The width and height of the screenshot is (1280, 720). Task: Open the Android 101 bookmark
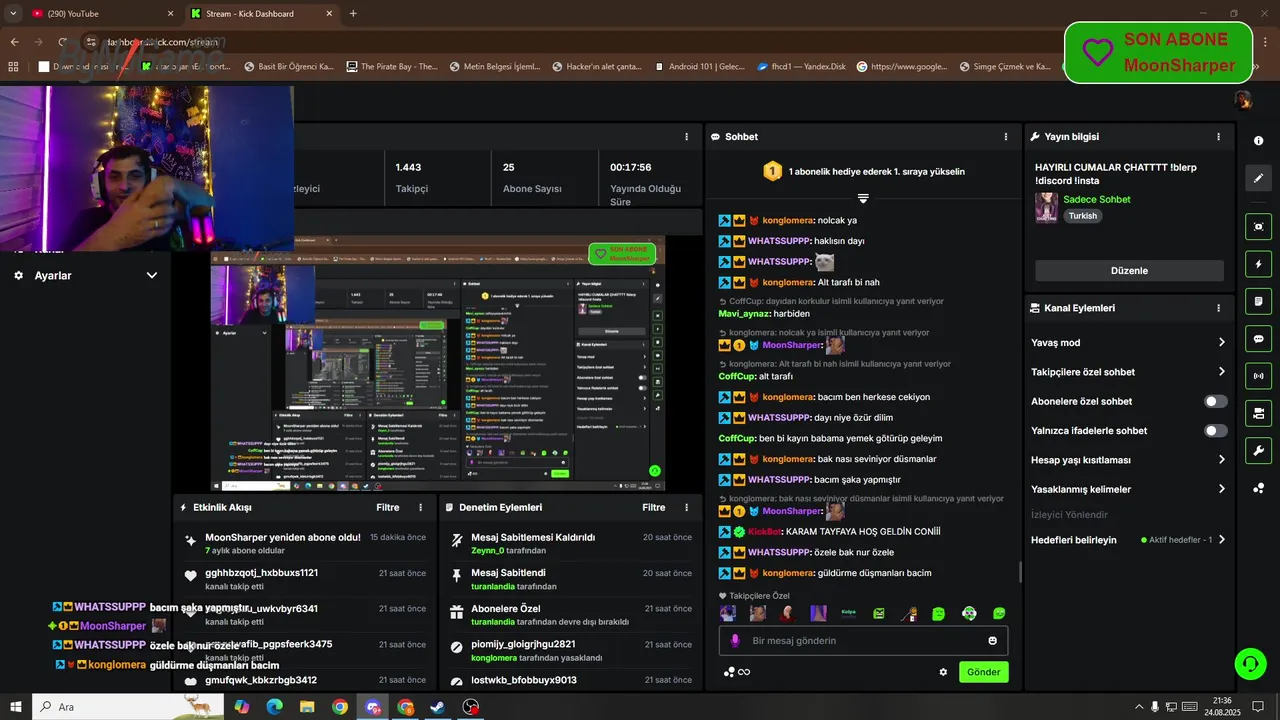click(x=699, y=67)
